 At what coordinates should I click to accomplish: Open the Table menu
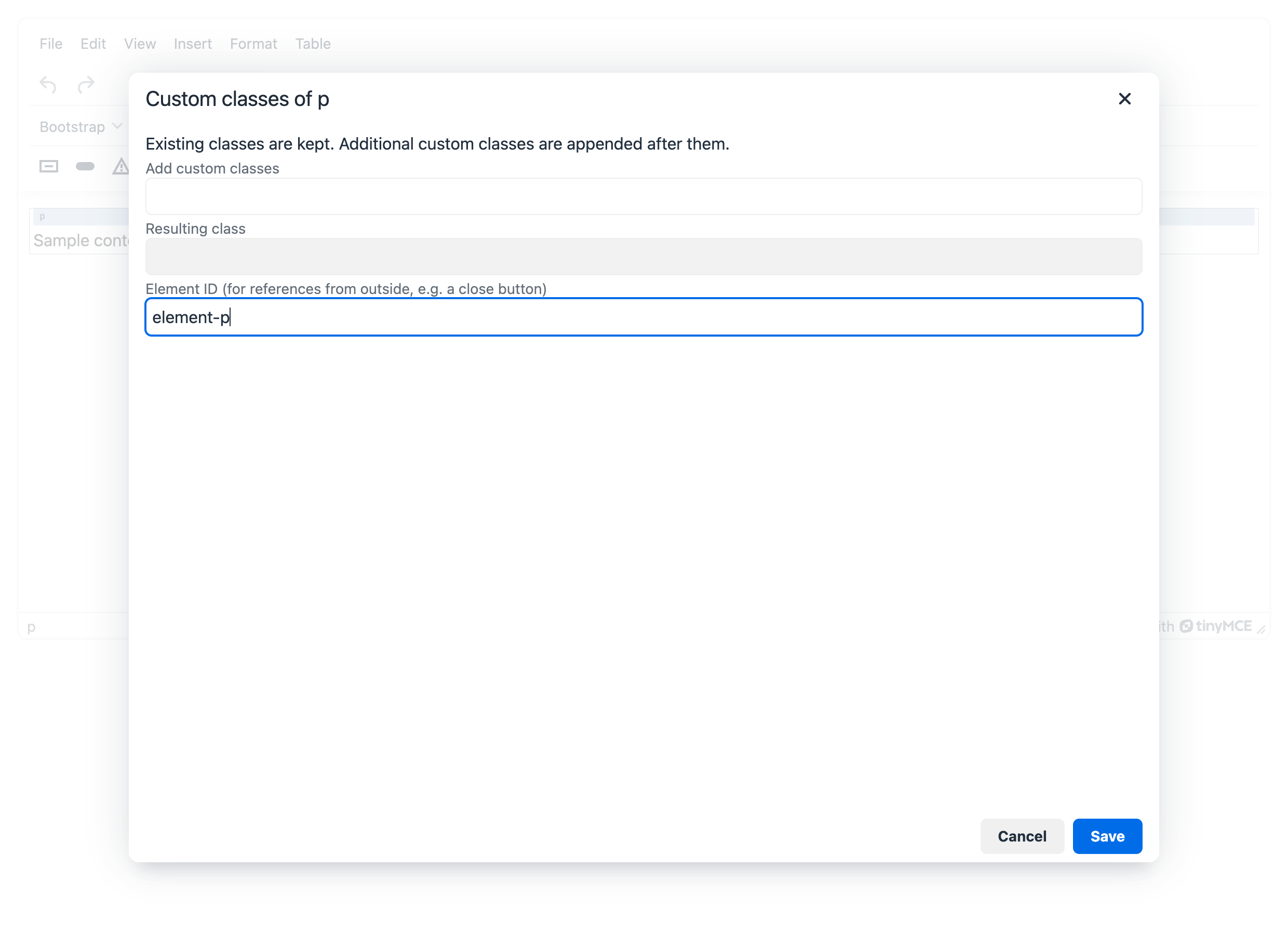coord(313,44)
